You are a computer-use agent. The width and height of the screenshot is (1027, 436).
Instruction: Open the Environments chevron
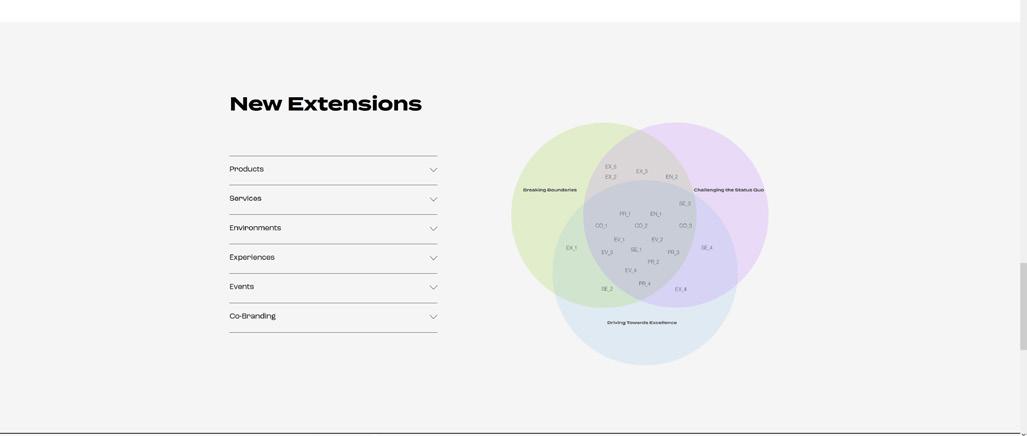pos(433,229)
